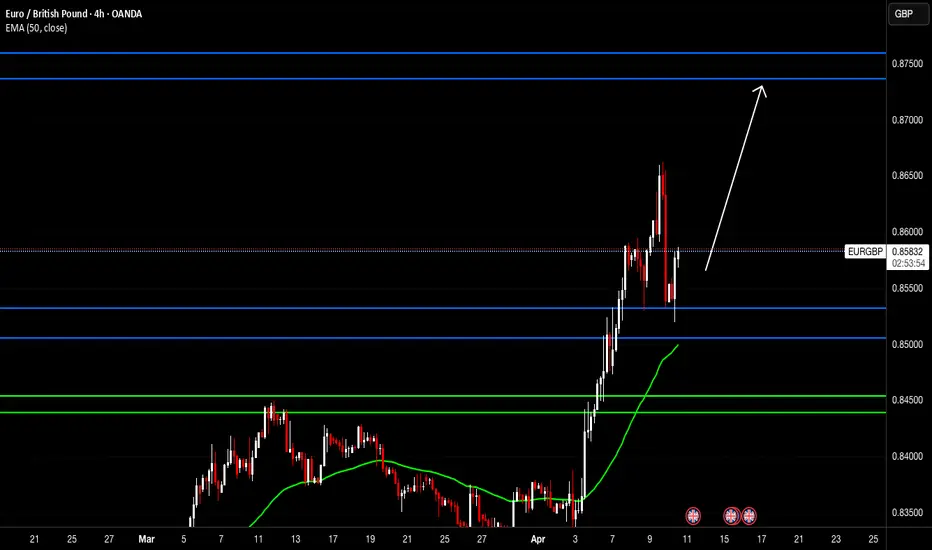The image size is (932, 550).
Task: Click the first UK flag economic event icon
Action: 692,516
